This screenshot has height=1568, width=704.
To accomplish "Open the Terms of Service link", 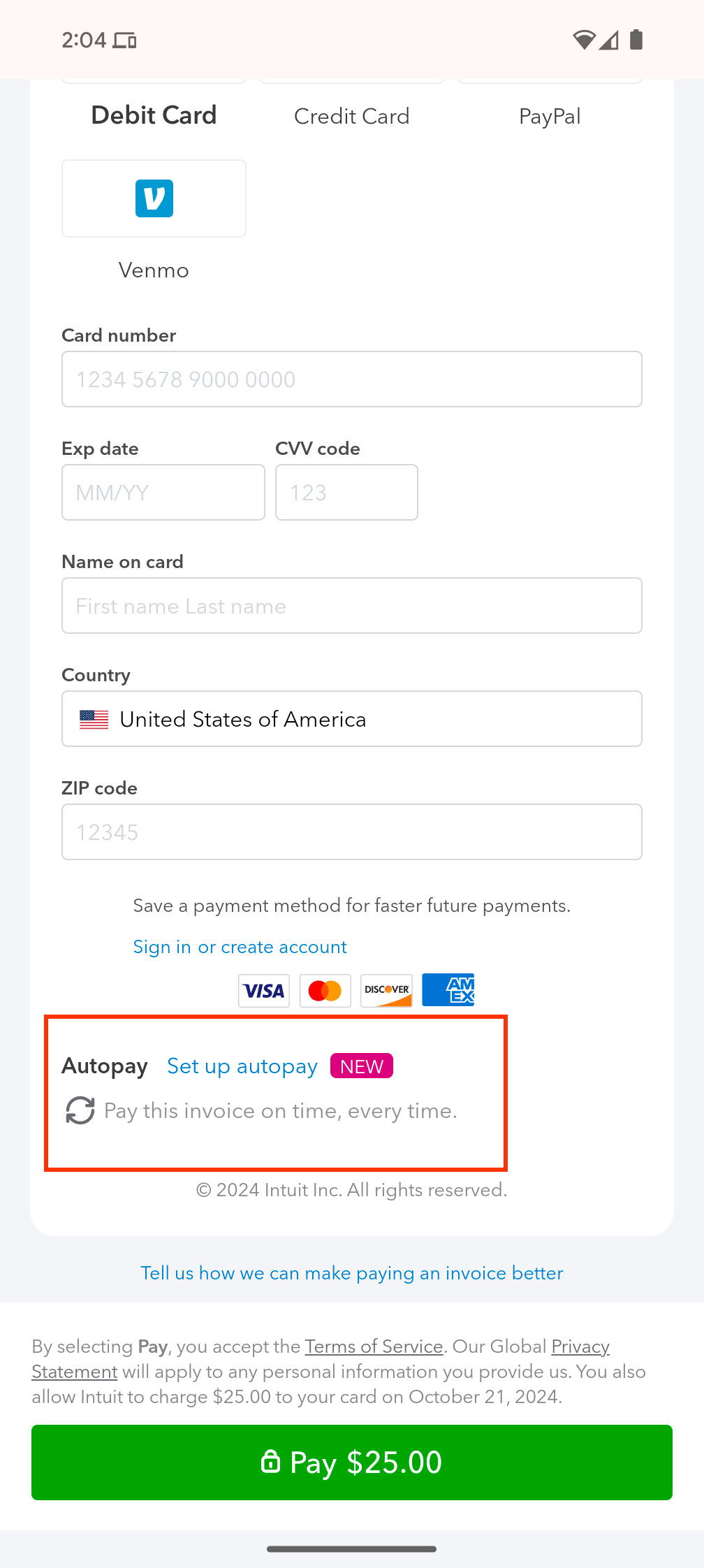I will (374, 1346).
